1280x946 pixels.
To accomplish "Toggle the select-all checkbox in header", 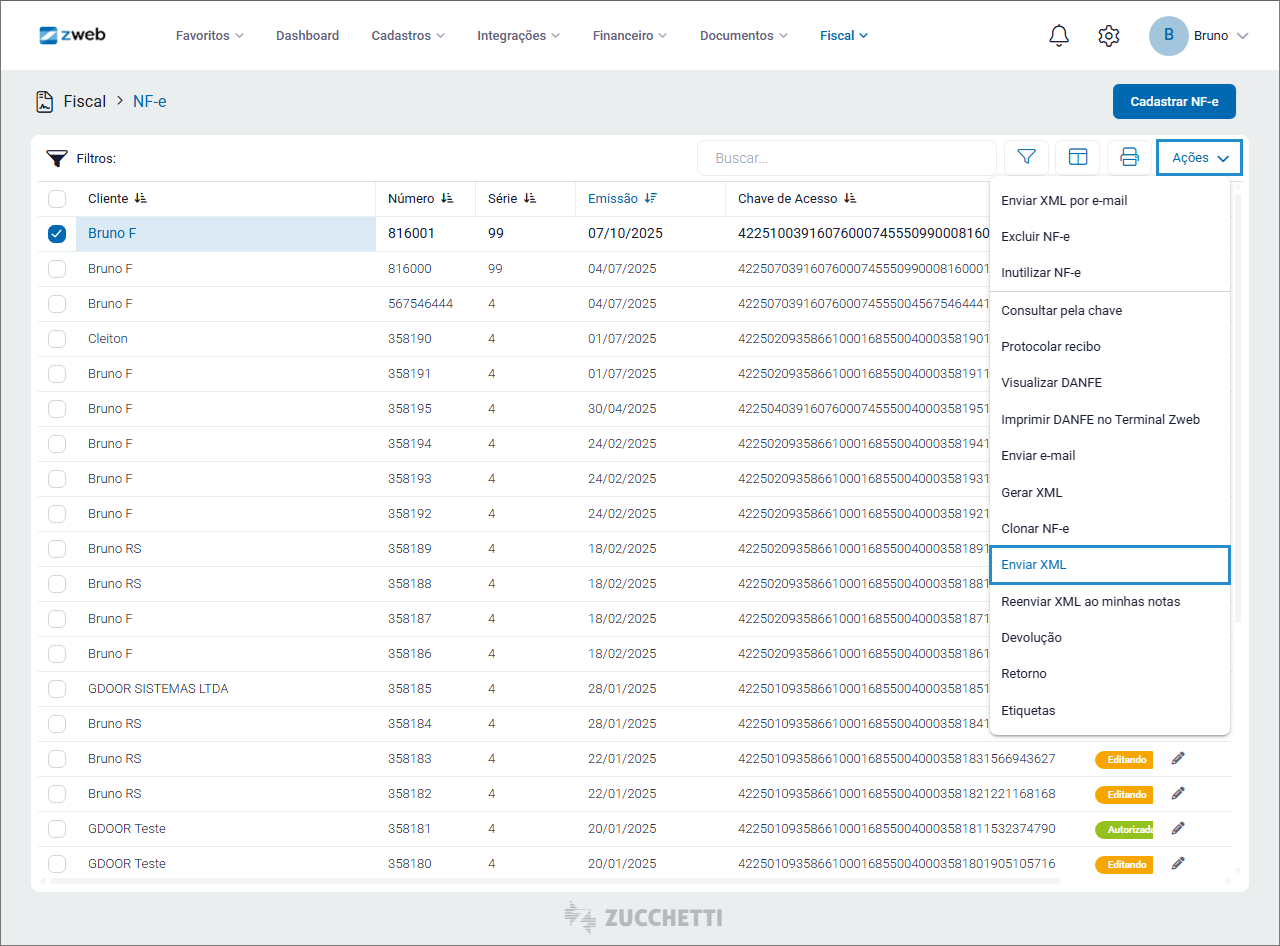I will (57, 199).
